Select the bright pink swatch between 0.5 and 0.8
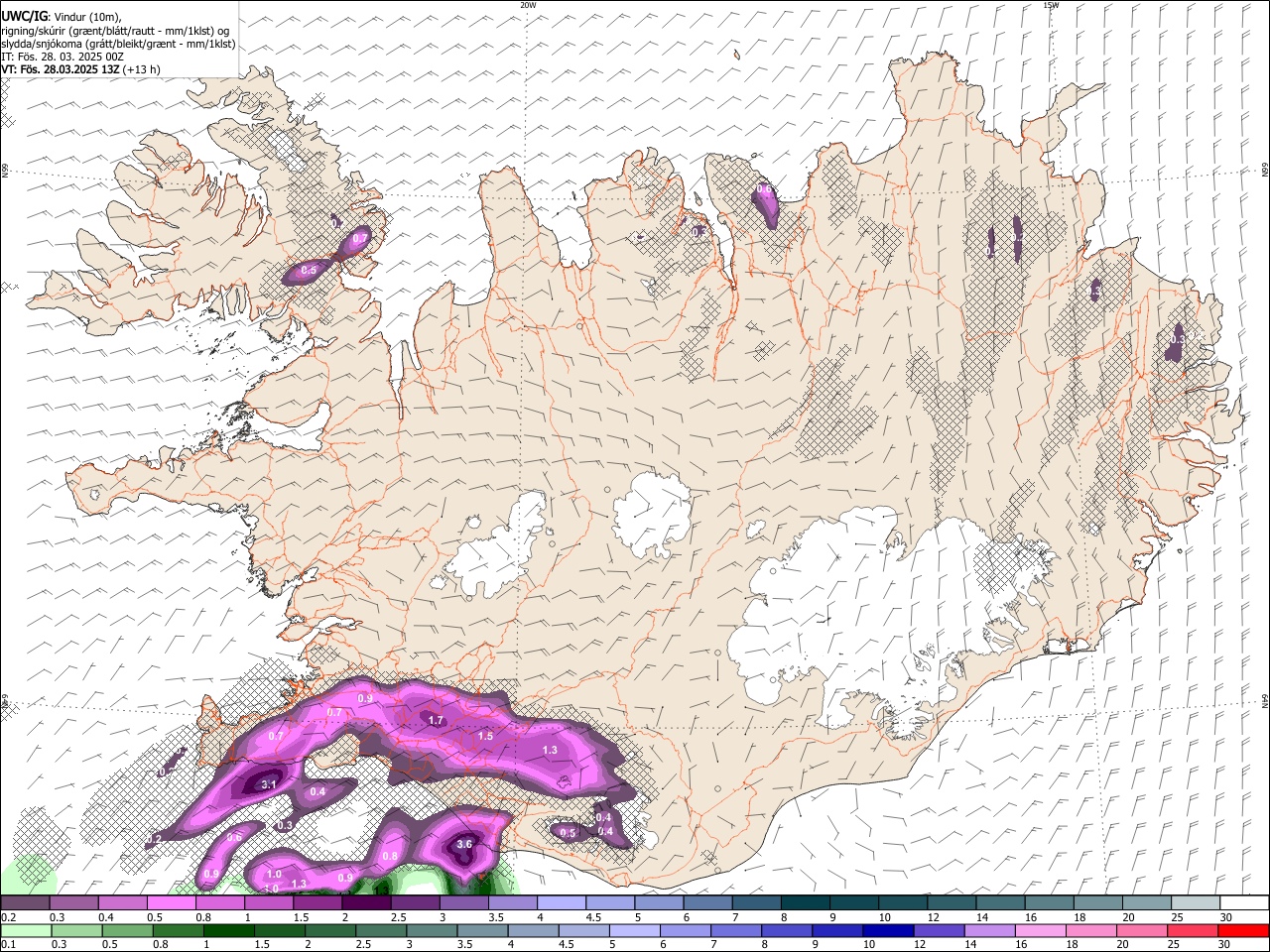Image resolution: width=1270 pixels, height=952 pixels. [x=172, y=902]
